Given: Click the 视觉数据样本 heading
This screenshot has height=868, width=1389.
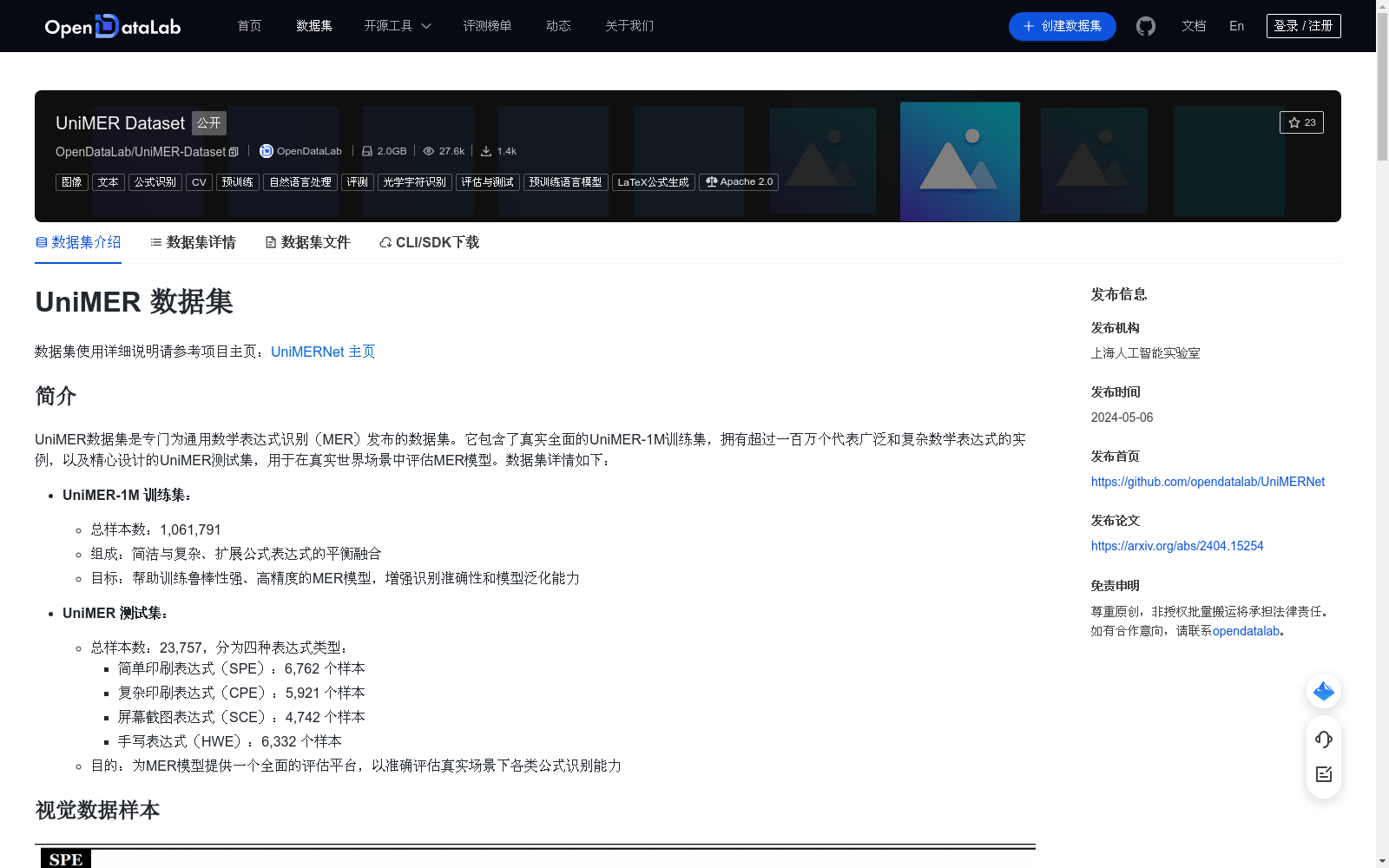Looking at the screenshot, I should (97, 811).
